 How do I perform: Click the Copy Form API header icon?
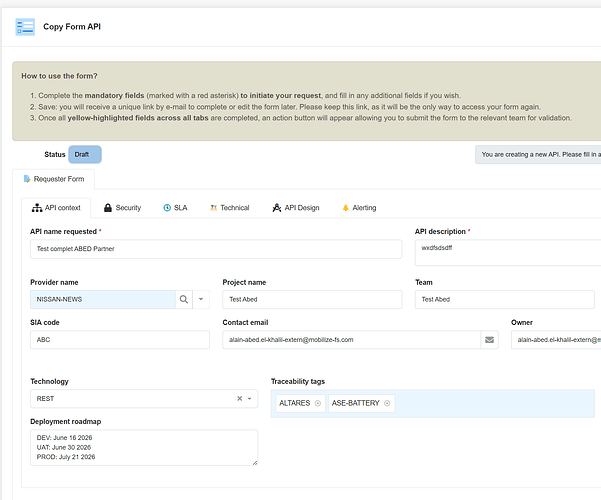(25, 27)
